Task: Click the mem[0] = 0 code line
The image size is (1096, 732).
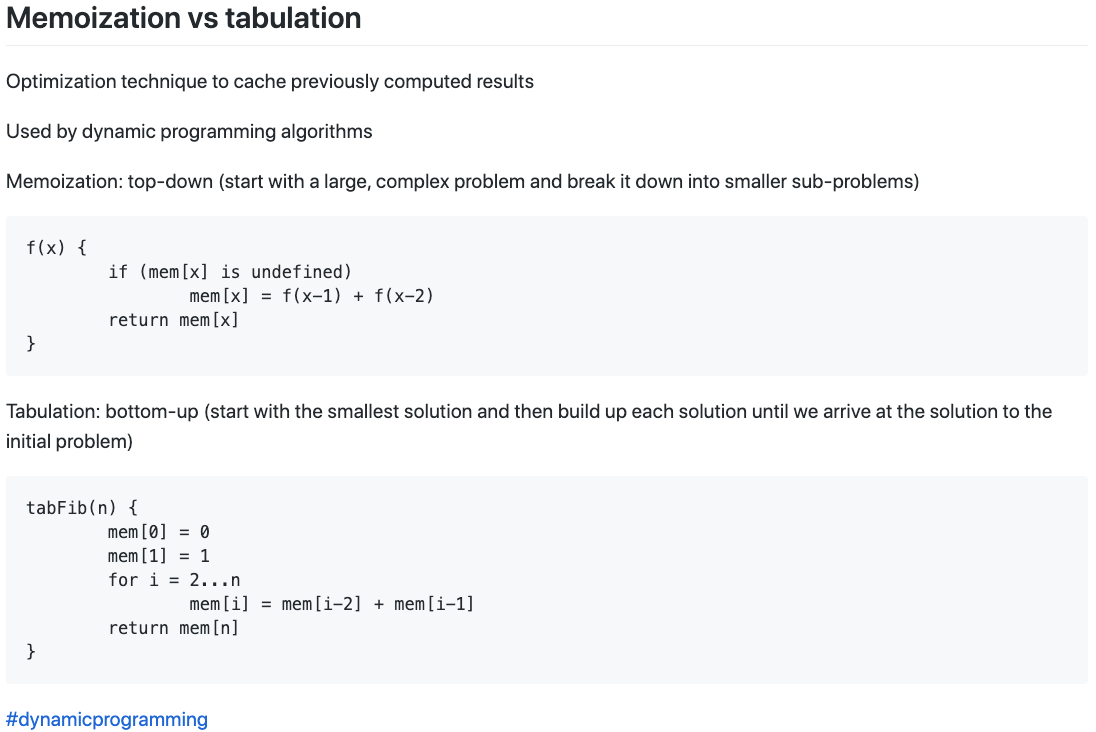Action: click(159, 532)
